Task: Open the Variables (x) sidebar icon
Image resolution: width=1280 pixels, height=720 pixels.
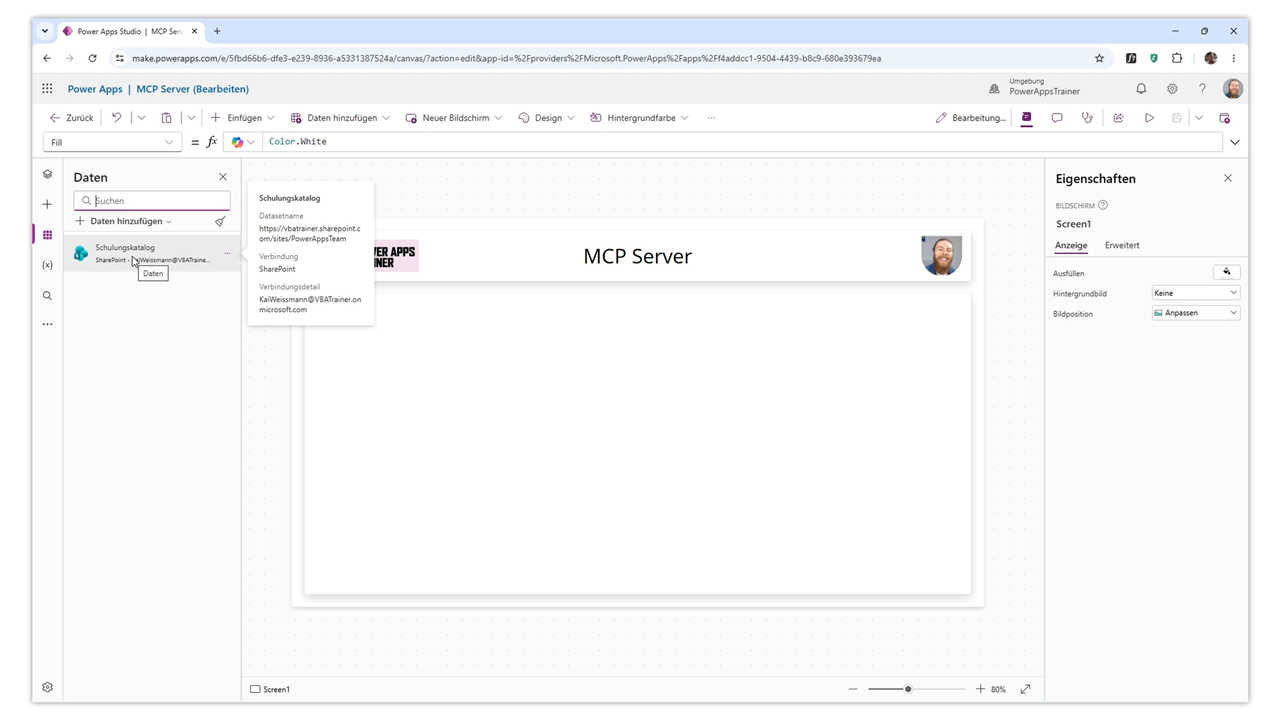Action: click(x=47, y=265)
